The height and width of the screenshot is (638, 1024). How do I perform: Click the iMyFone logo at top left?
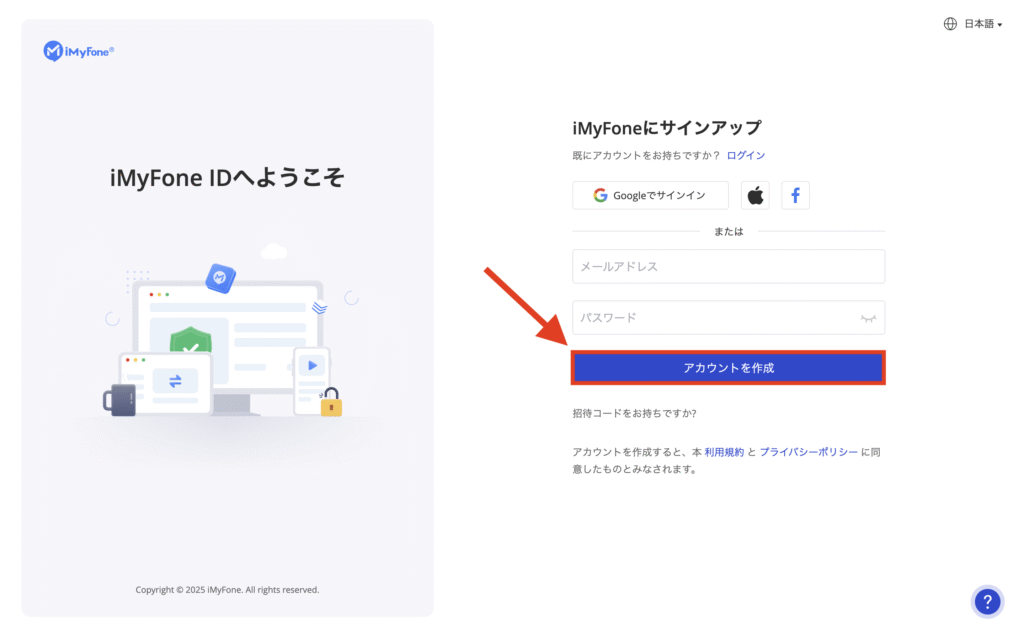78,51
